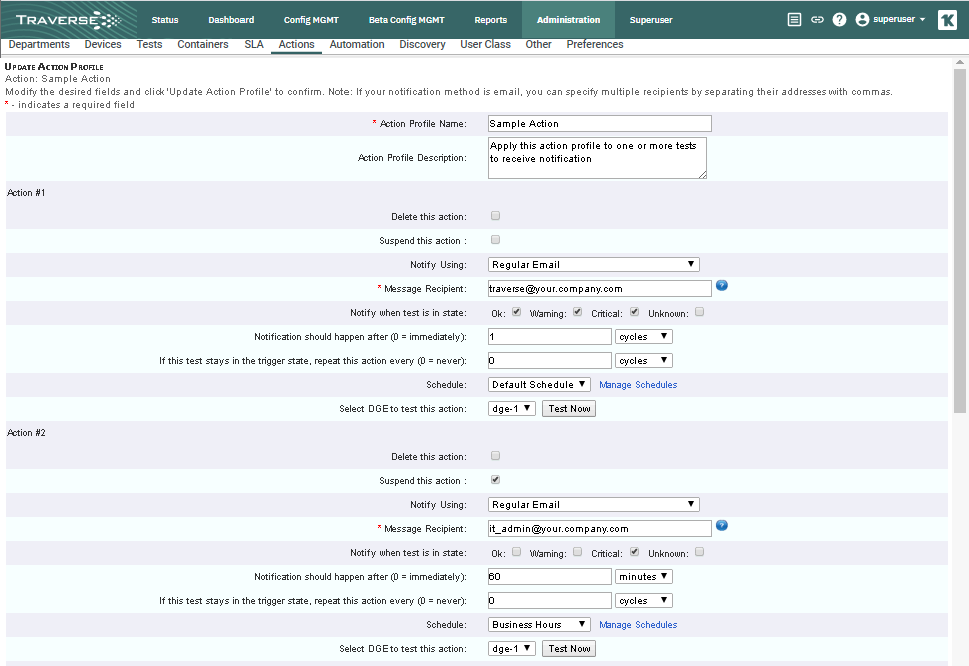The height and width of the screenshot is (666, 969).
Task: Switch to the Preferences tab
Action: (595, 44)
